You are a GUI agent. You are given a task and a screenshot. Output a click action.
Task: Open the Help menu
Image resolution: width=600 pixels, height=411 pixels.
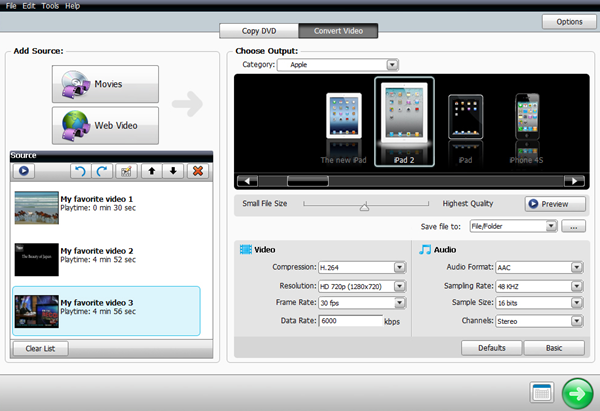[x=72, y=6]
